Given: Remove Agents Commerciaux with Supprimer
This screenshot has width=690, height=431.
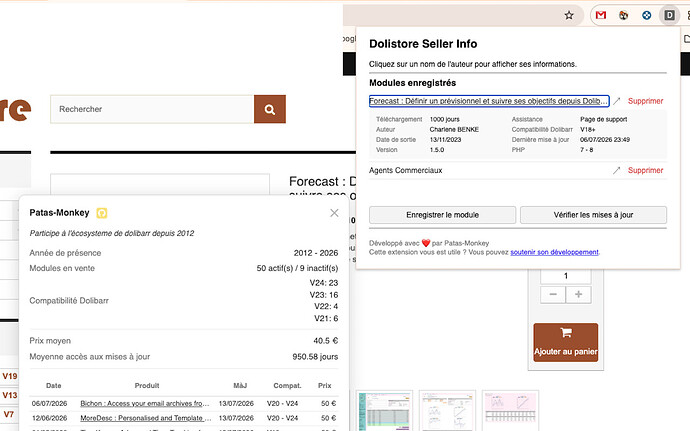Looking at the screenshot, I should click(645, 170).
